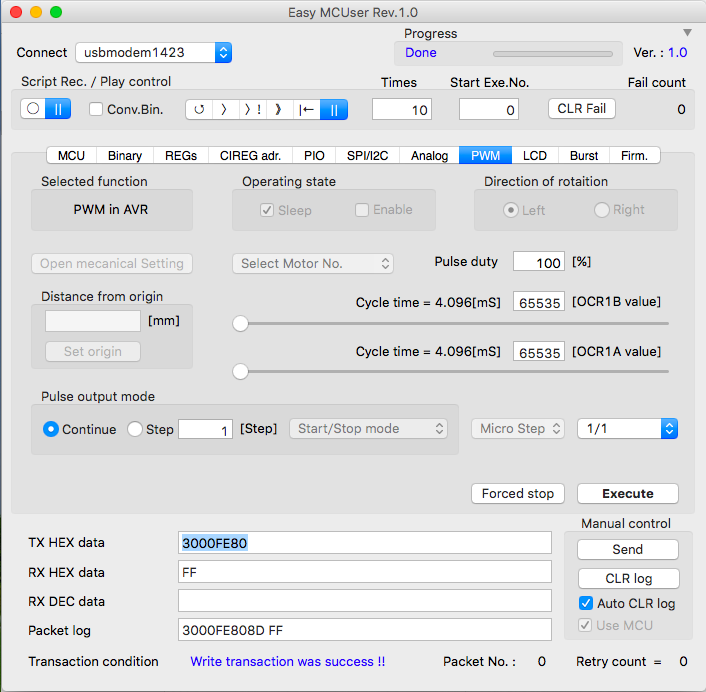Open the 1/1 step ratio dropdown
The width and height of the screenshot is (706, 692).
(627, 429)
